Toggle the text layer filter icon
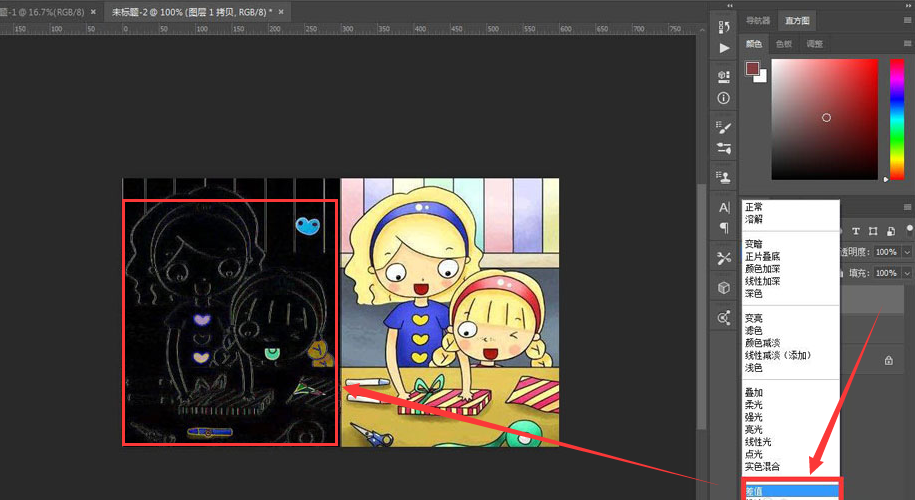 pos(855,232)
